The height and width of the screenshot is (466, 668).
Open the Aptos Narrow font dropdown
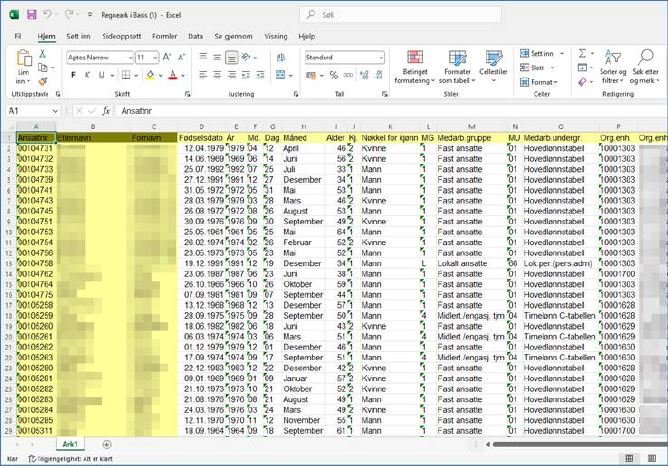pos(130,57)
